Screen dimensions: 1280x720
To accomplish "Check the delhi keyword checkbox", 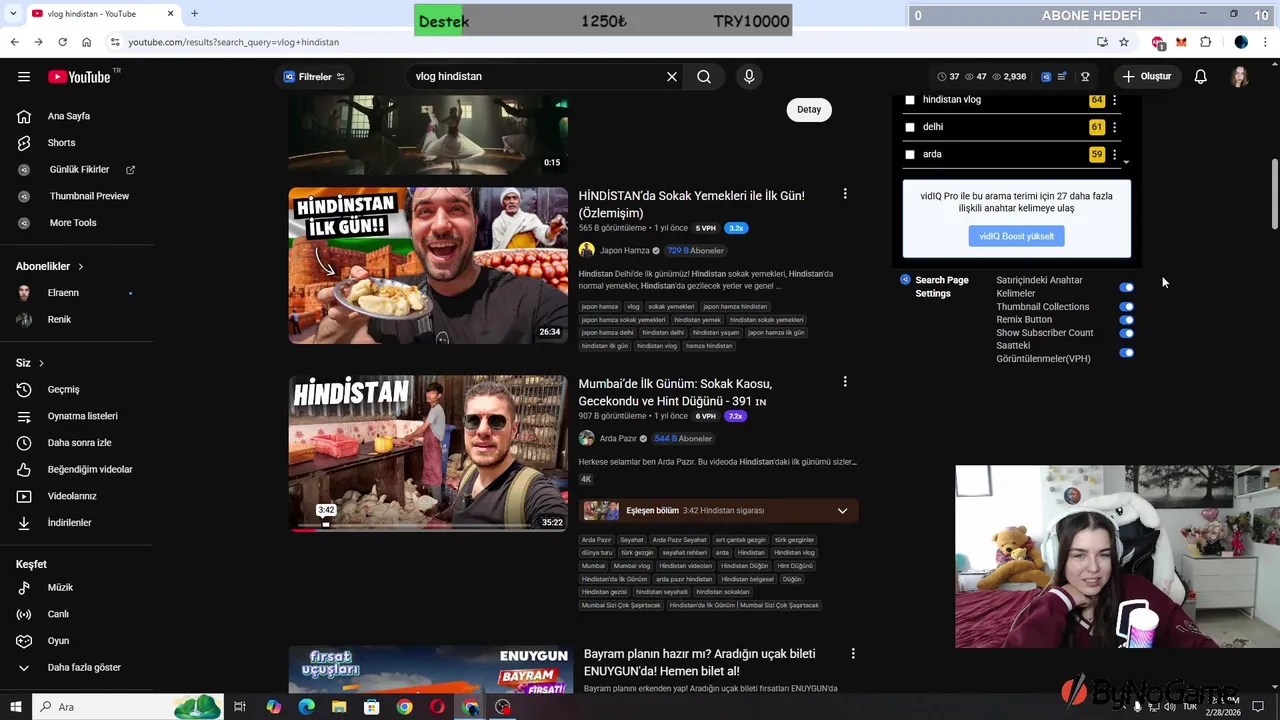I will click(910, 127).
